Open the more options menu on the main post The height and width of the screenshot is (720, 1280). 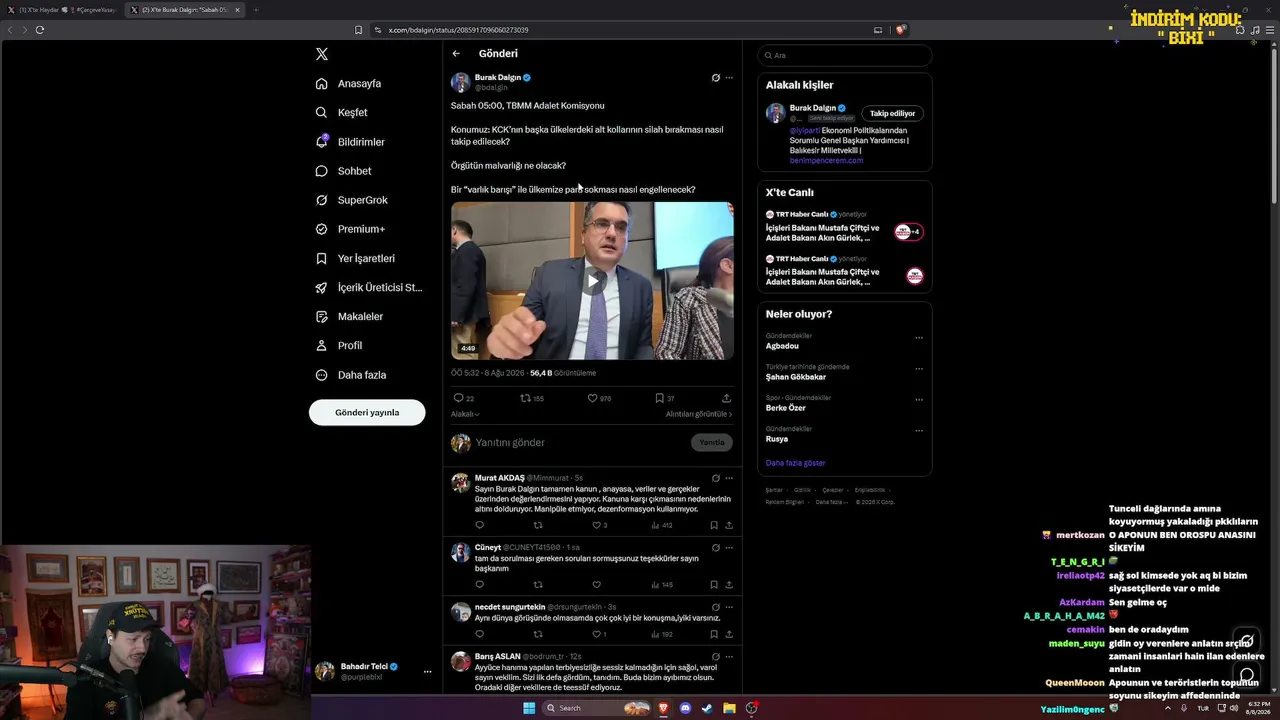point(729,77)
